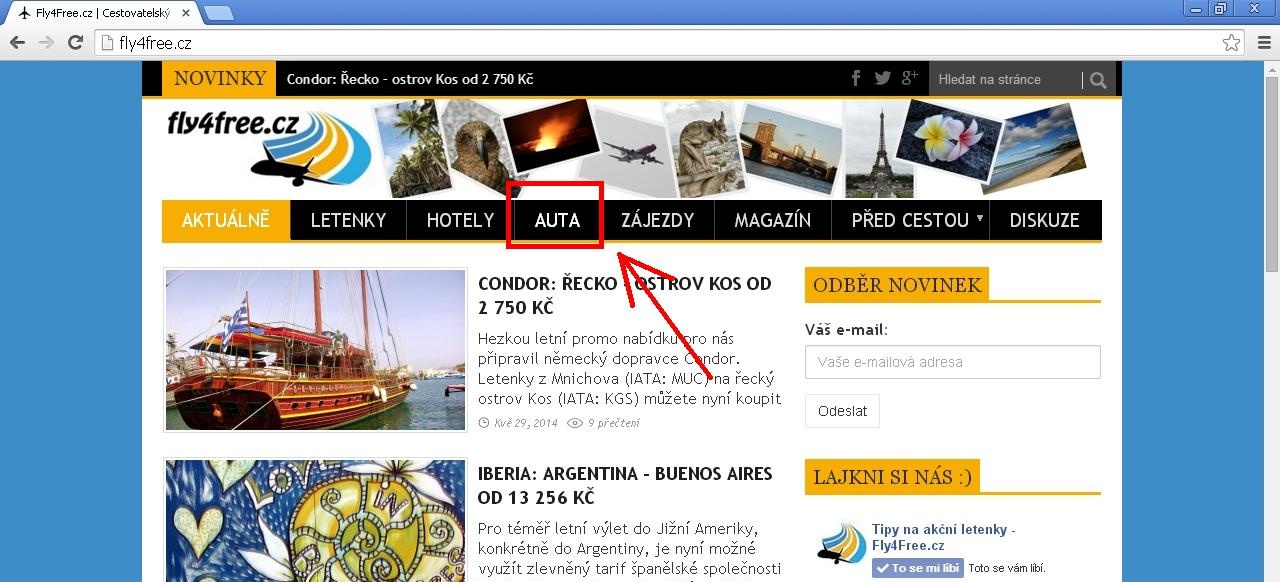Like page via To se mi líbí button
This screenshot has height=582, width=1280.
917,568
